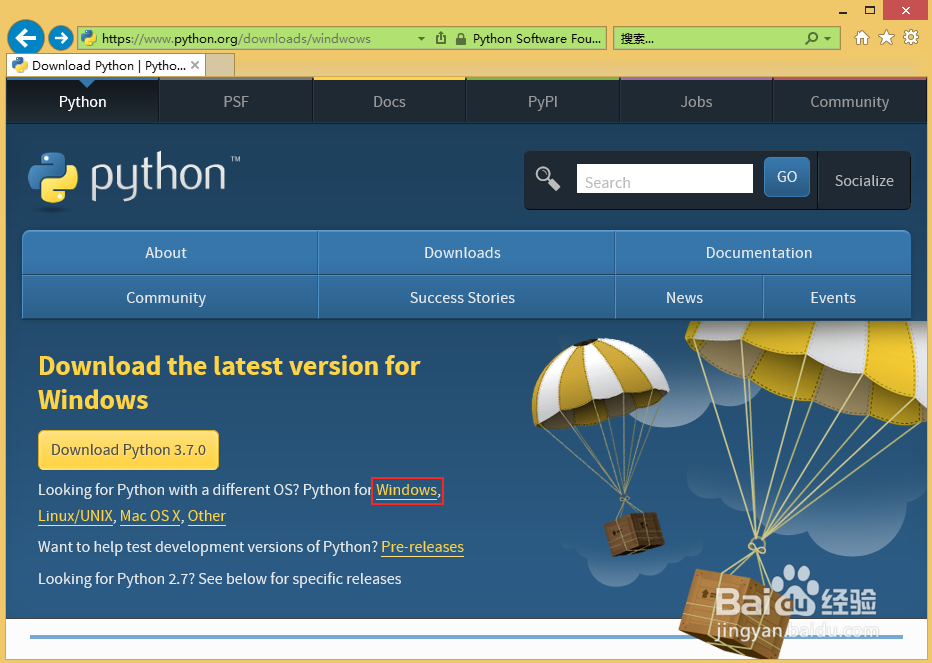Follow the Mac OS X link
Screen dimensions: 932x663
click(150, 516)
